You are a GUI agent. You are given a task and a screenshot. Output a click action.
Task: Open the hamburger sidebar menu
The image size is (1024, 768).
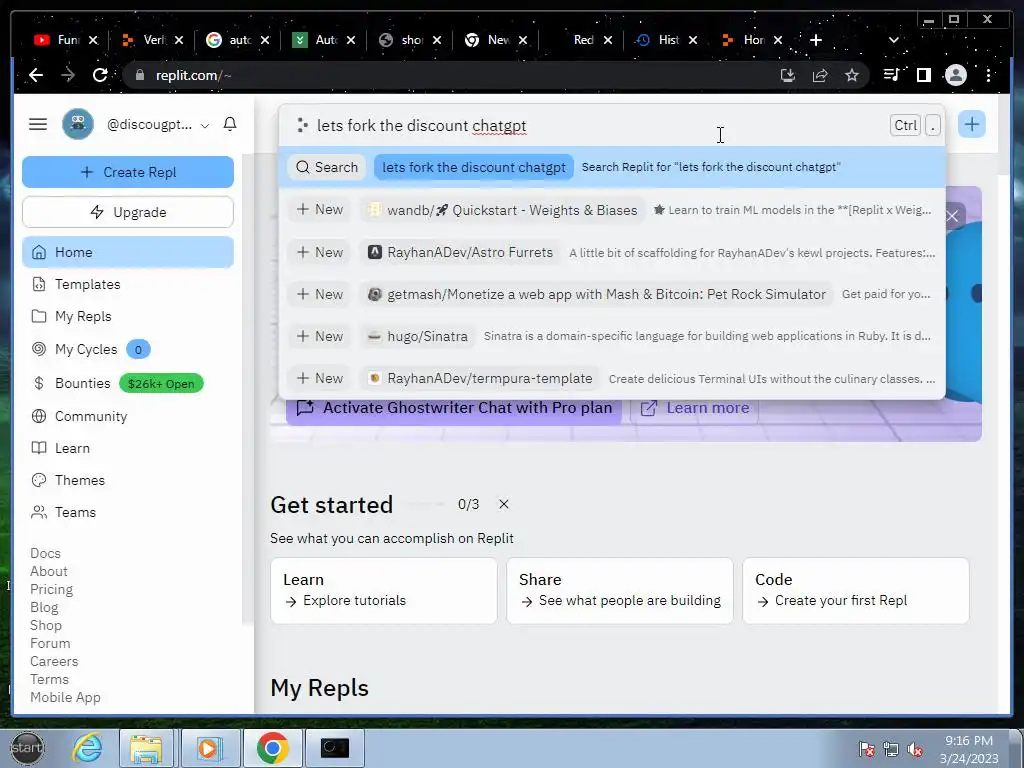click(x=38, y=124)
